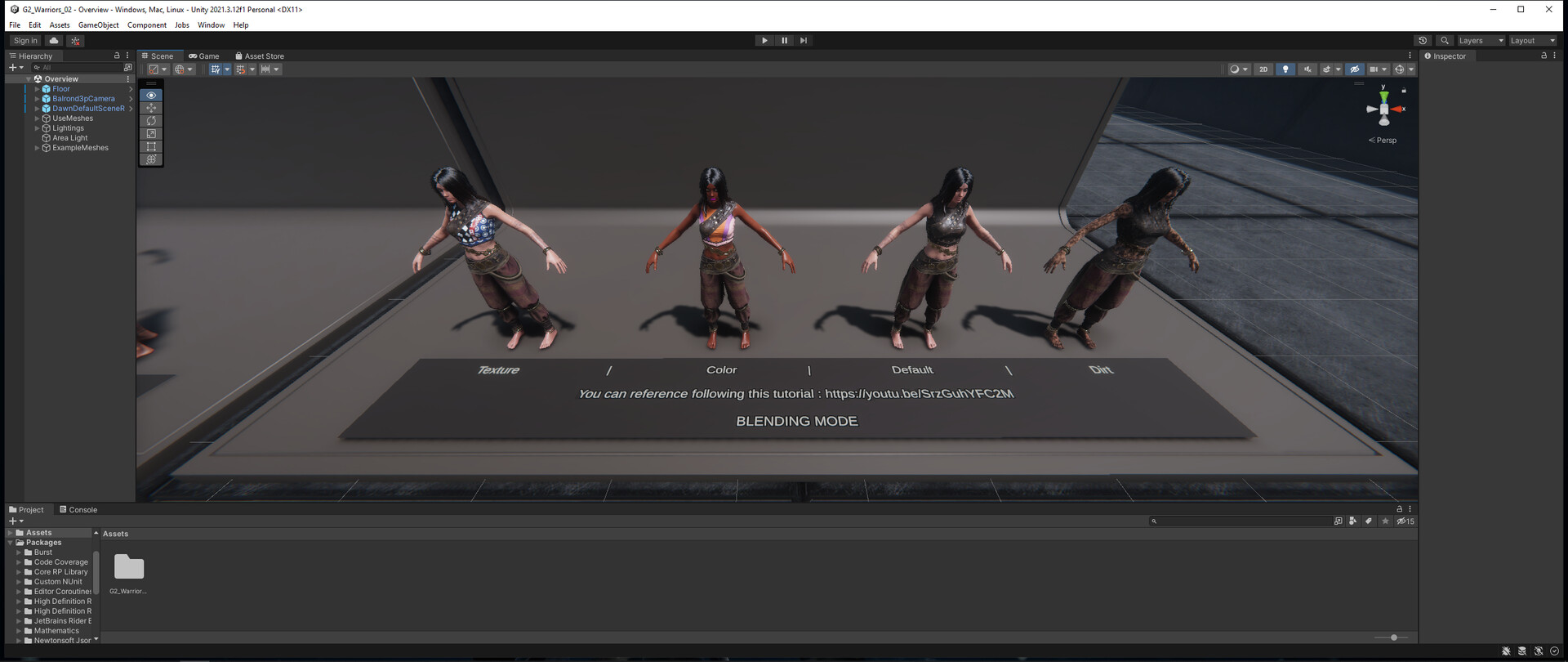1568x662 pixels.
Task: Open the GameObject menu
Action: tap(98, 25)
